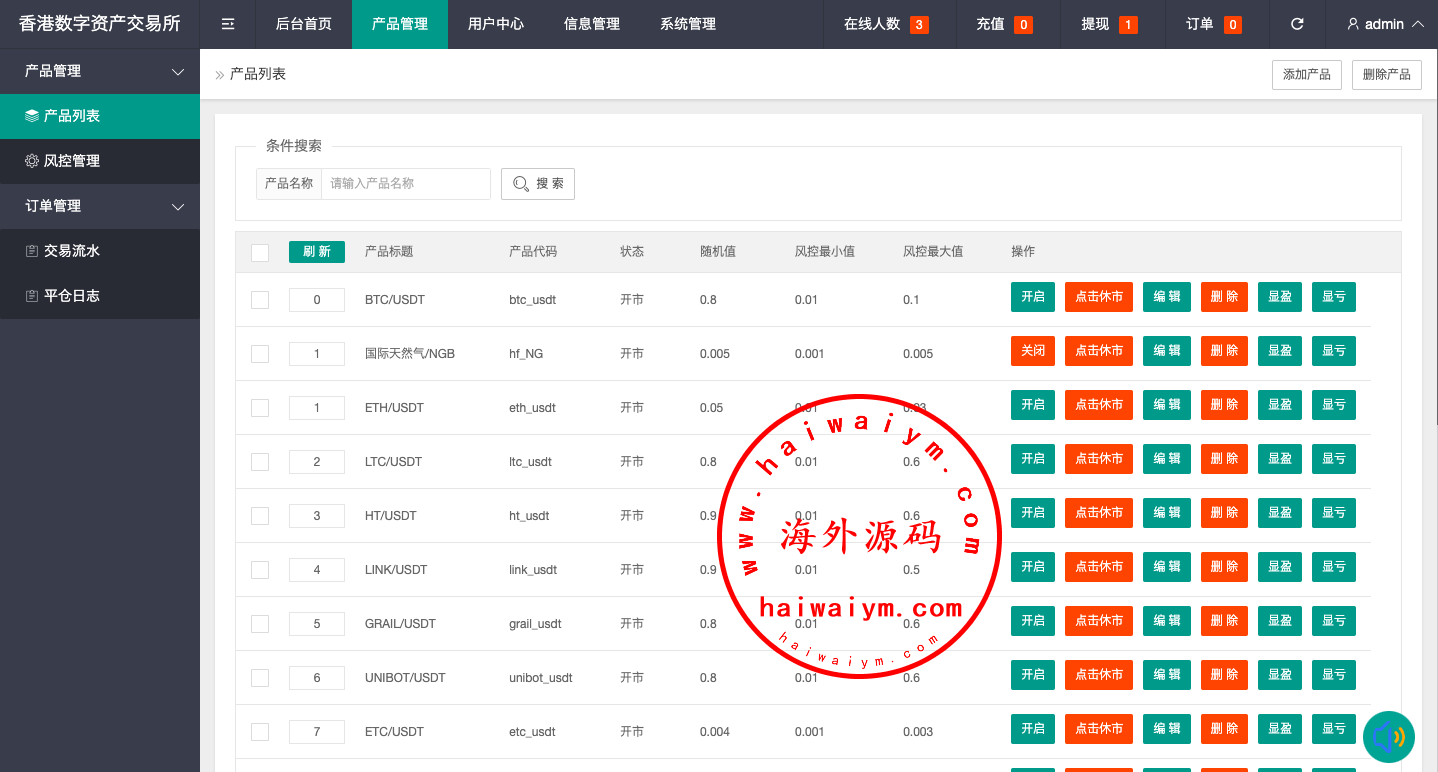Switch to the 用户中心 top menu

click(x=496, y=24)
